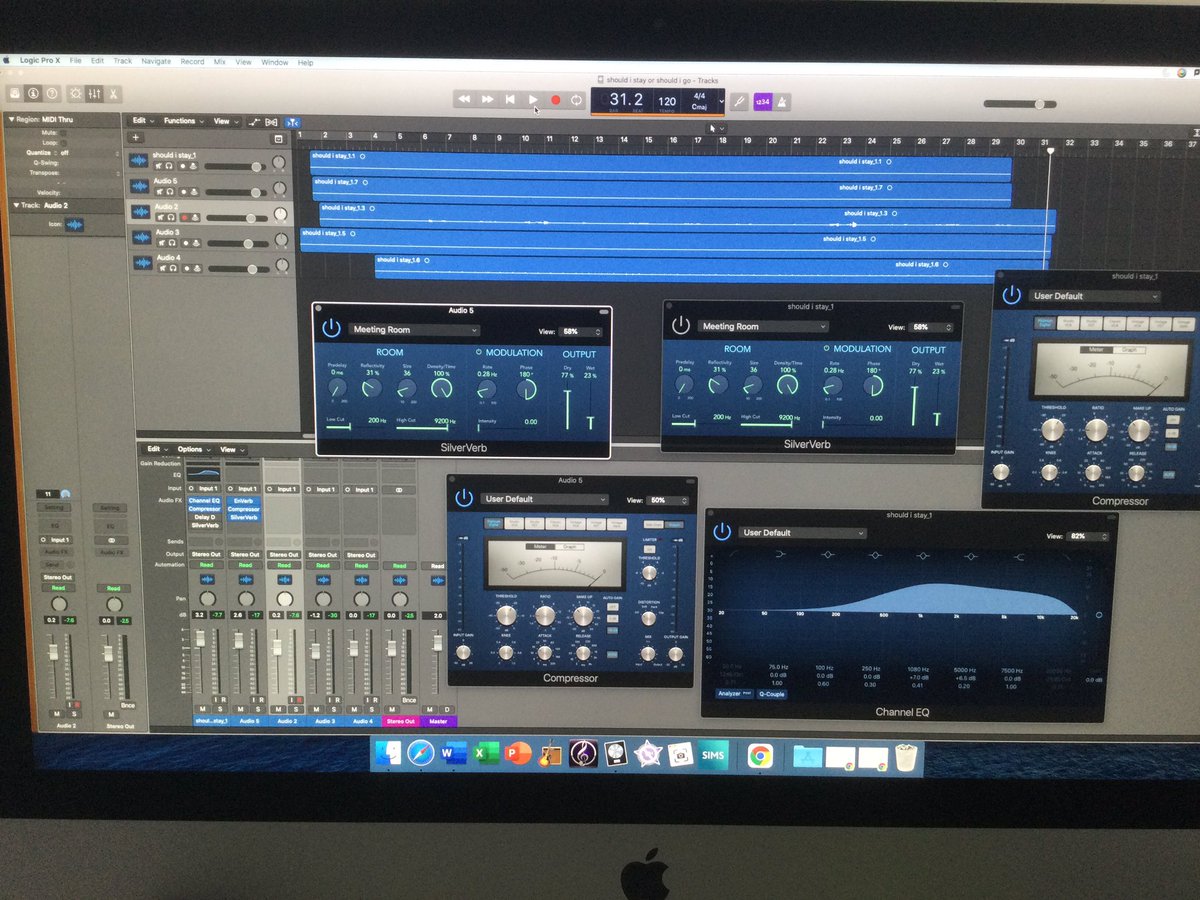Screen dimensions: 1200x900
Task: Toggle the metronome click button
Action: coord(782,101)
